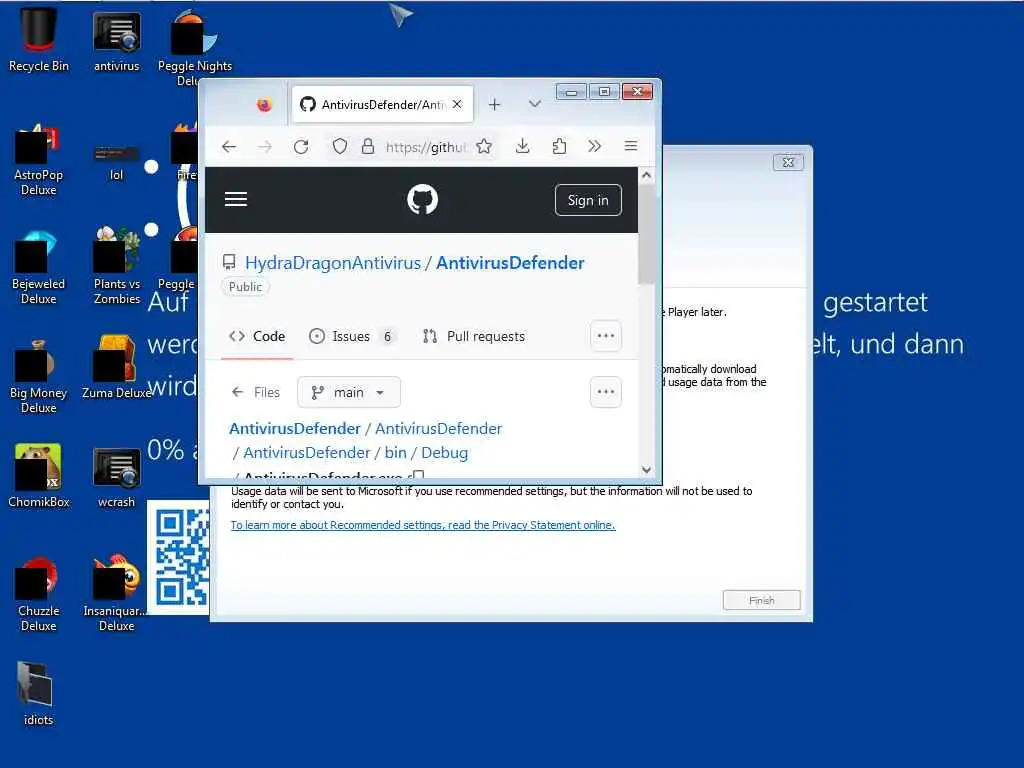Open the wcrash desktop shortcut
The image size is (1024, 768).
[x=116, y=478]
